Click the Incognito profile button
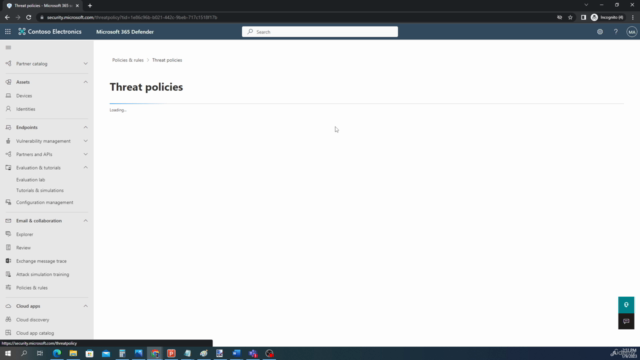The width and height of the screenshot is (640, 360). (607, 17)
